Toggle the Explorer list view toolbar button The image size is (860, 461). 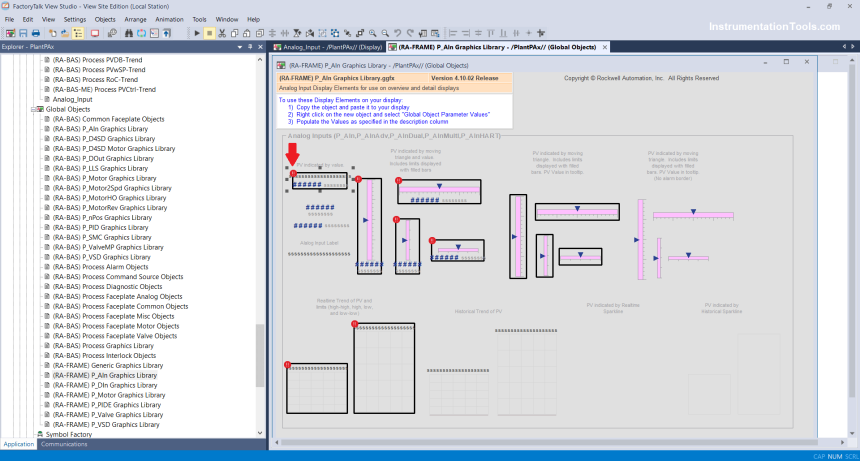click(x=78, y=33)
